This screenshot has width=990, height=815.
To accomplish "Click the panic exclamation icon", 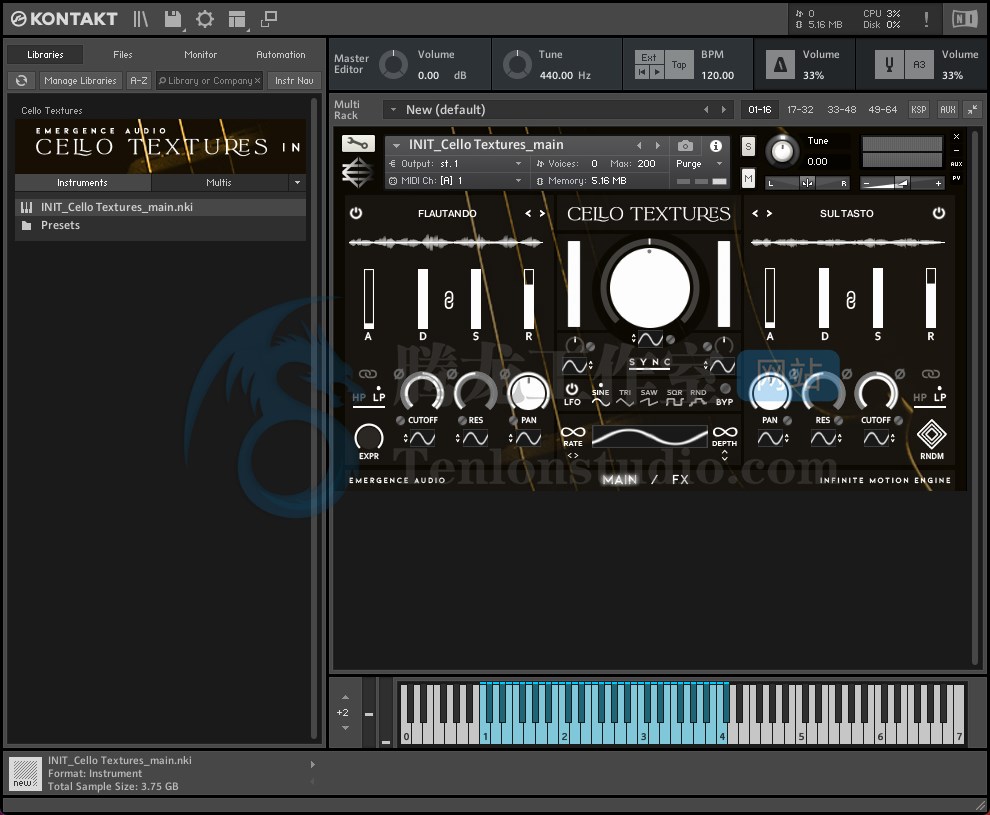I will coord(926,19).
